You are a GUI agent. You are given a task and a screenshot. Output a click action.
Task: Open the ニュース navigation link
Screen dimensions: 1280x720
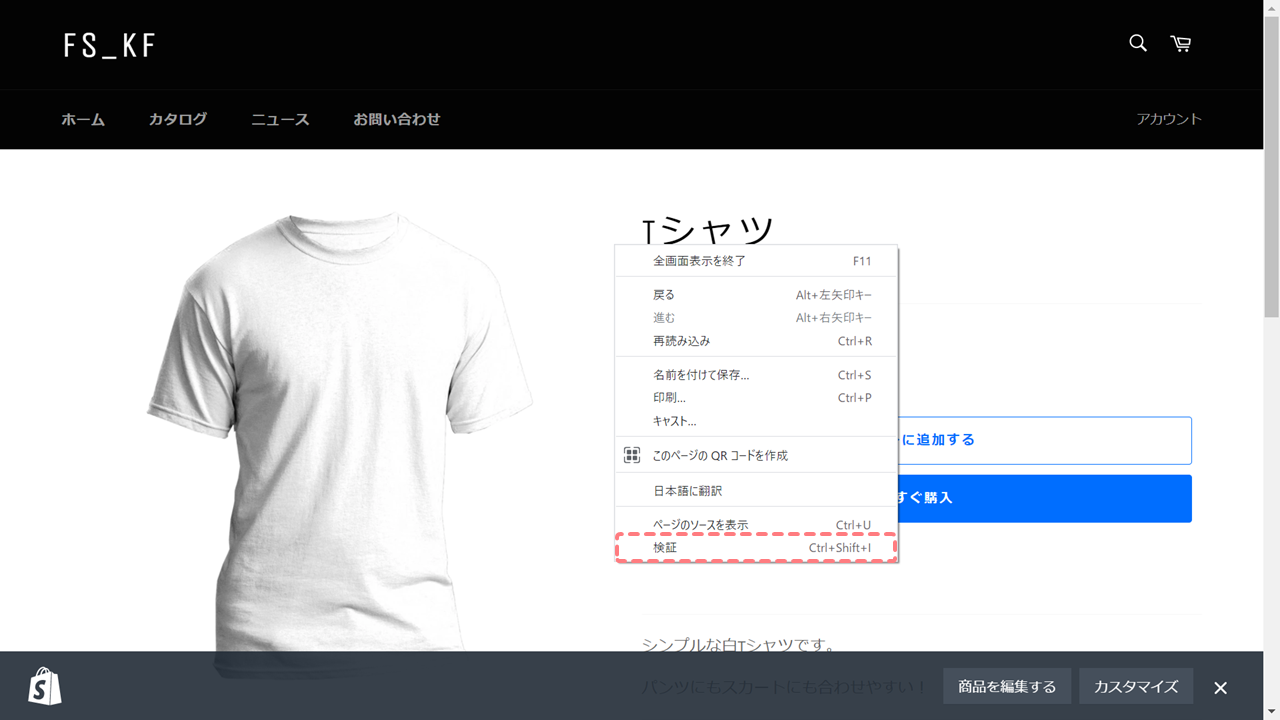pyautogui.click(x=280, y=119)
